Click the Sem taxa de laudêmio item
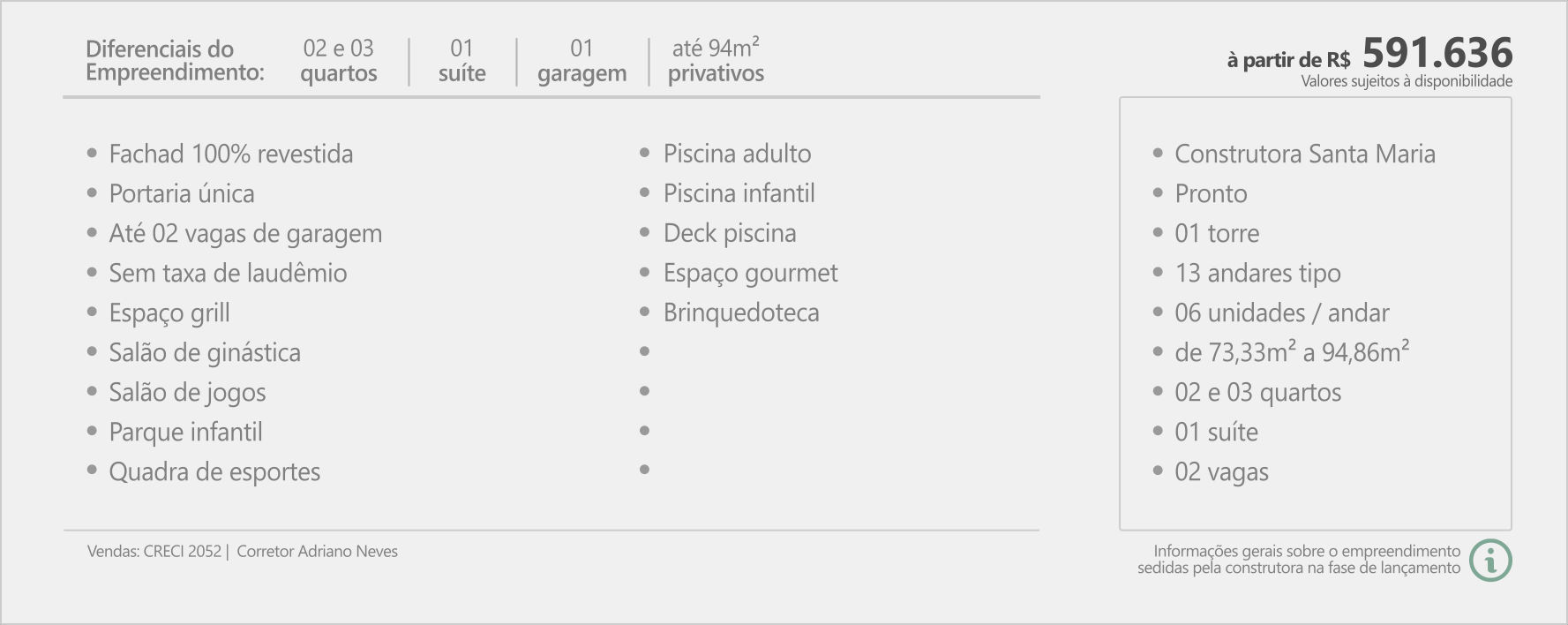 (x=228, y=273)
